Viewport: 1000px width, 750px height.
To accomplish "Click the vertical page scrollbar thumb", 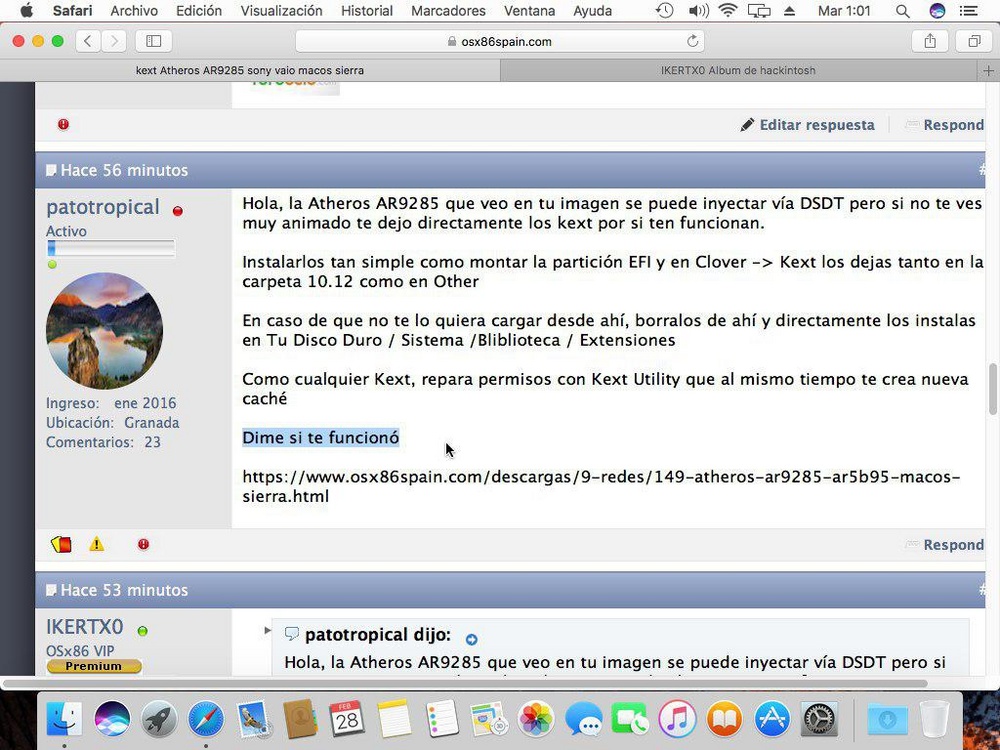I will point(992,389).
